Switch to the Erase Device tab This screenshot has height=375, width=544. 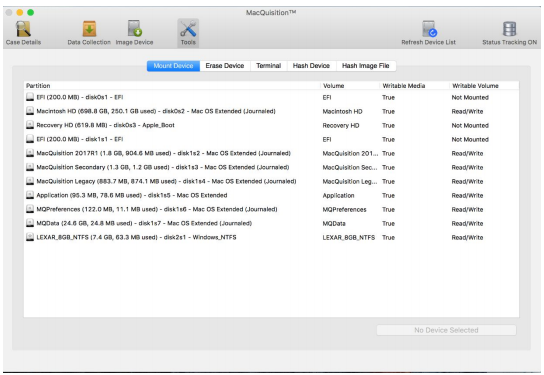tap(225, 66)
